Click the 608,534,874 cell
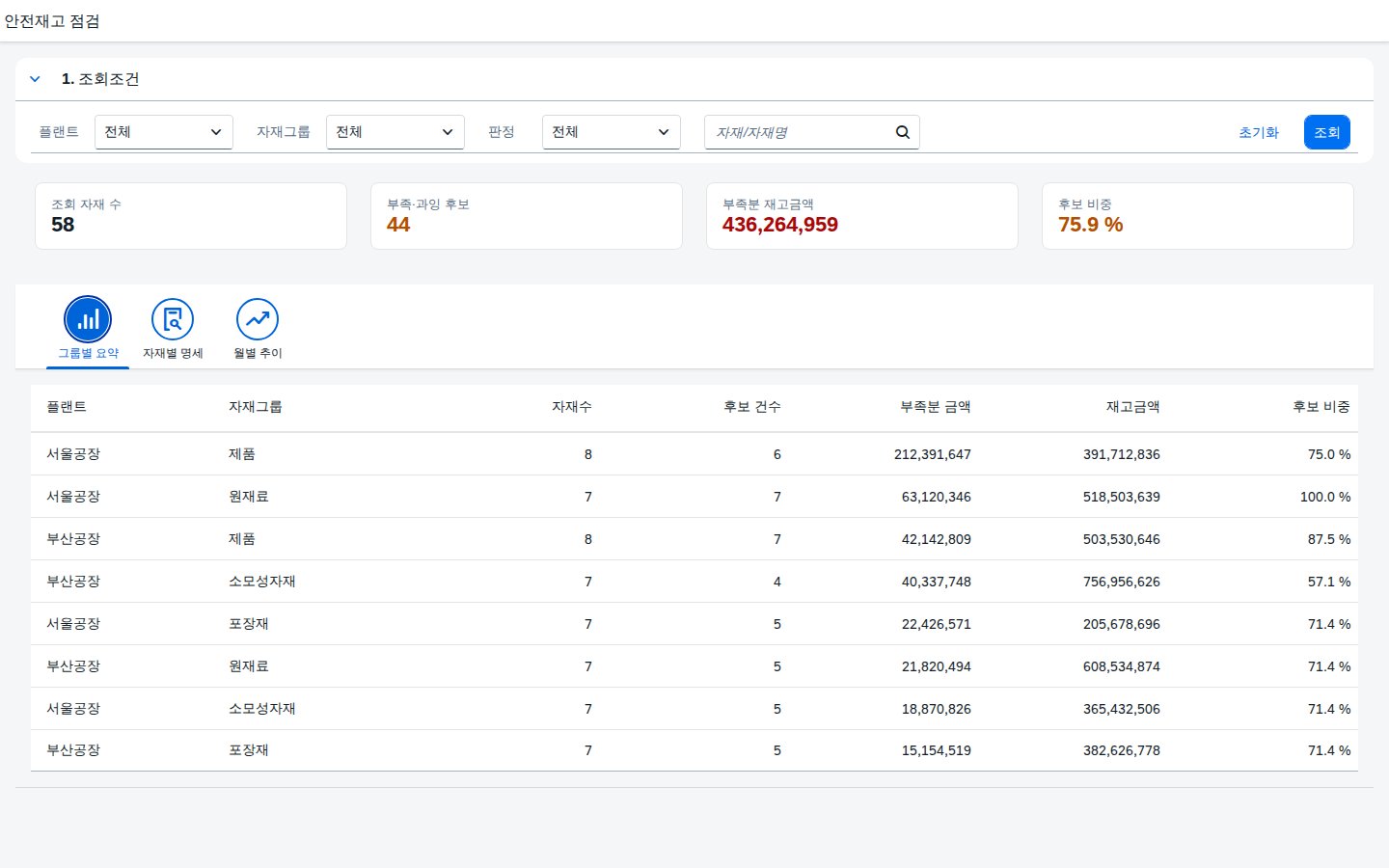 [x=1122, y=666]
